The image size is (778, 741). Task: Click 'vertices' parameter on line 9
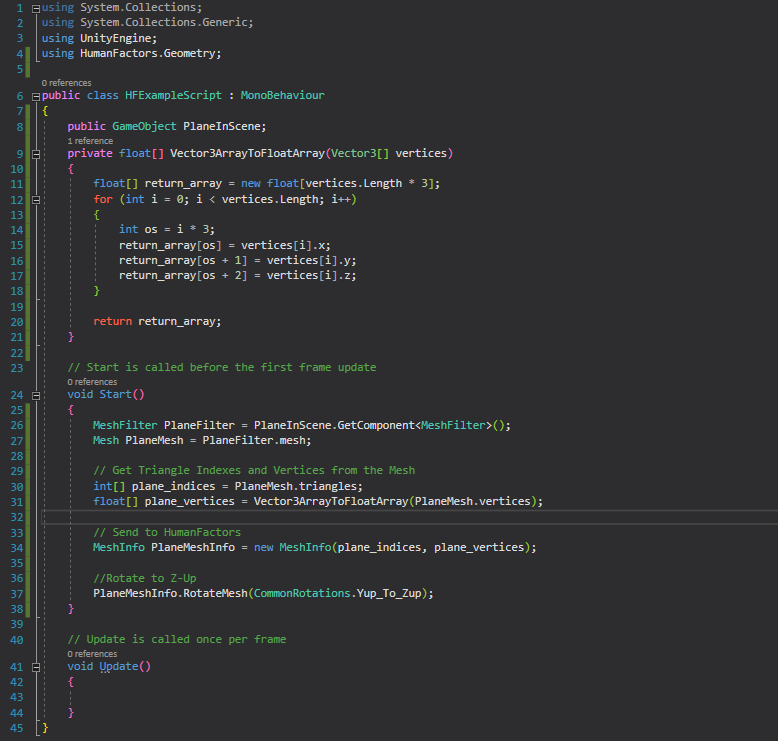click(x=421, y=153)
